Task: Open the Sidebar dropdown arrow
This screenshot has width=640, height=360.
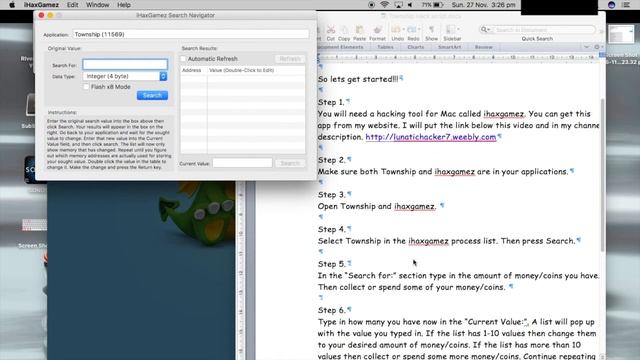Action: (x=458, y=29)
